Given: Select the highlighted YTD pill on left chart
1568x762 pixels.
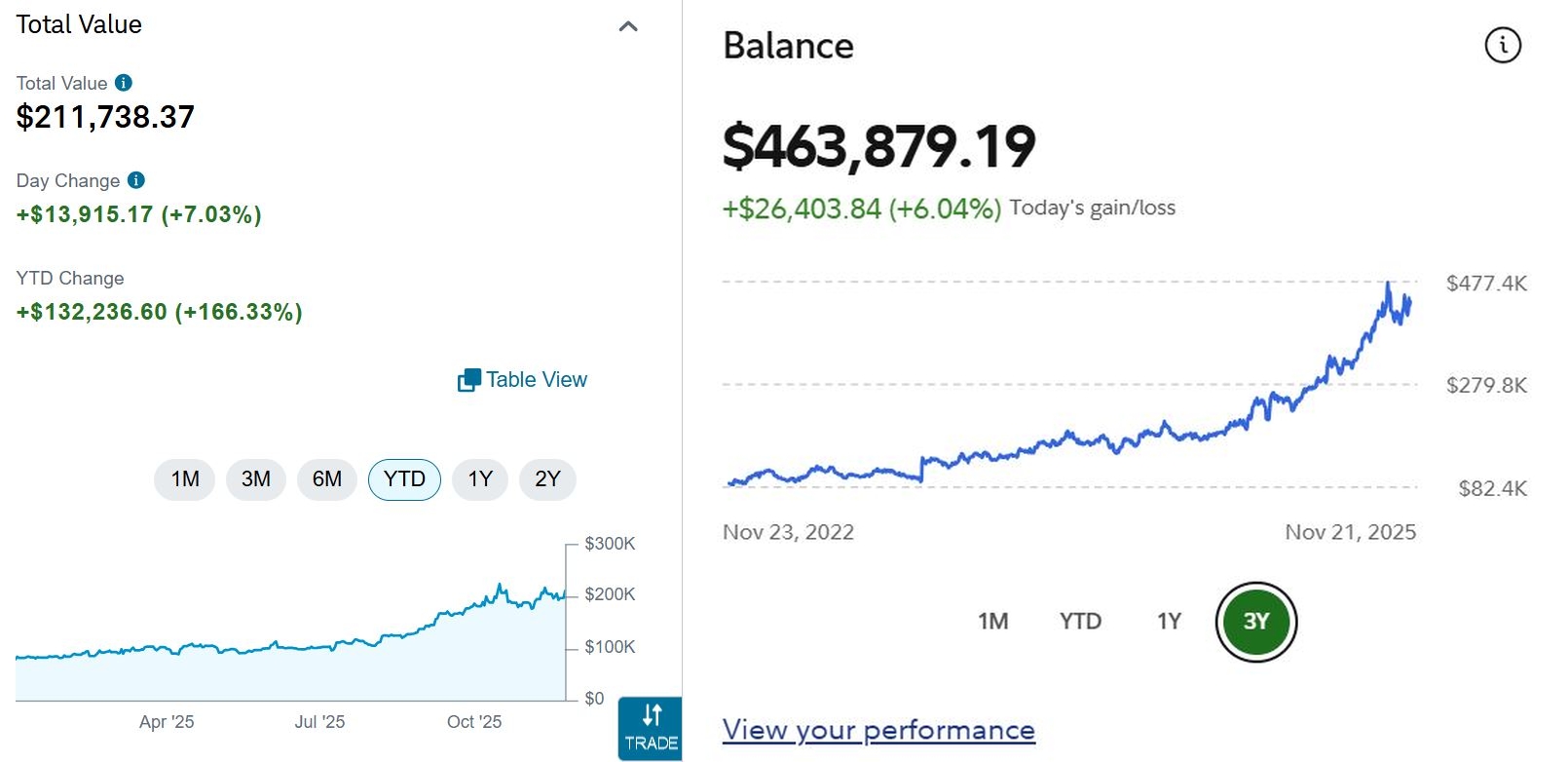Looking at the screenshot, I should tap(404, 479).
